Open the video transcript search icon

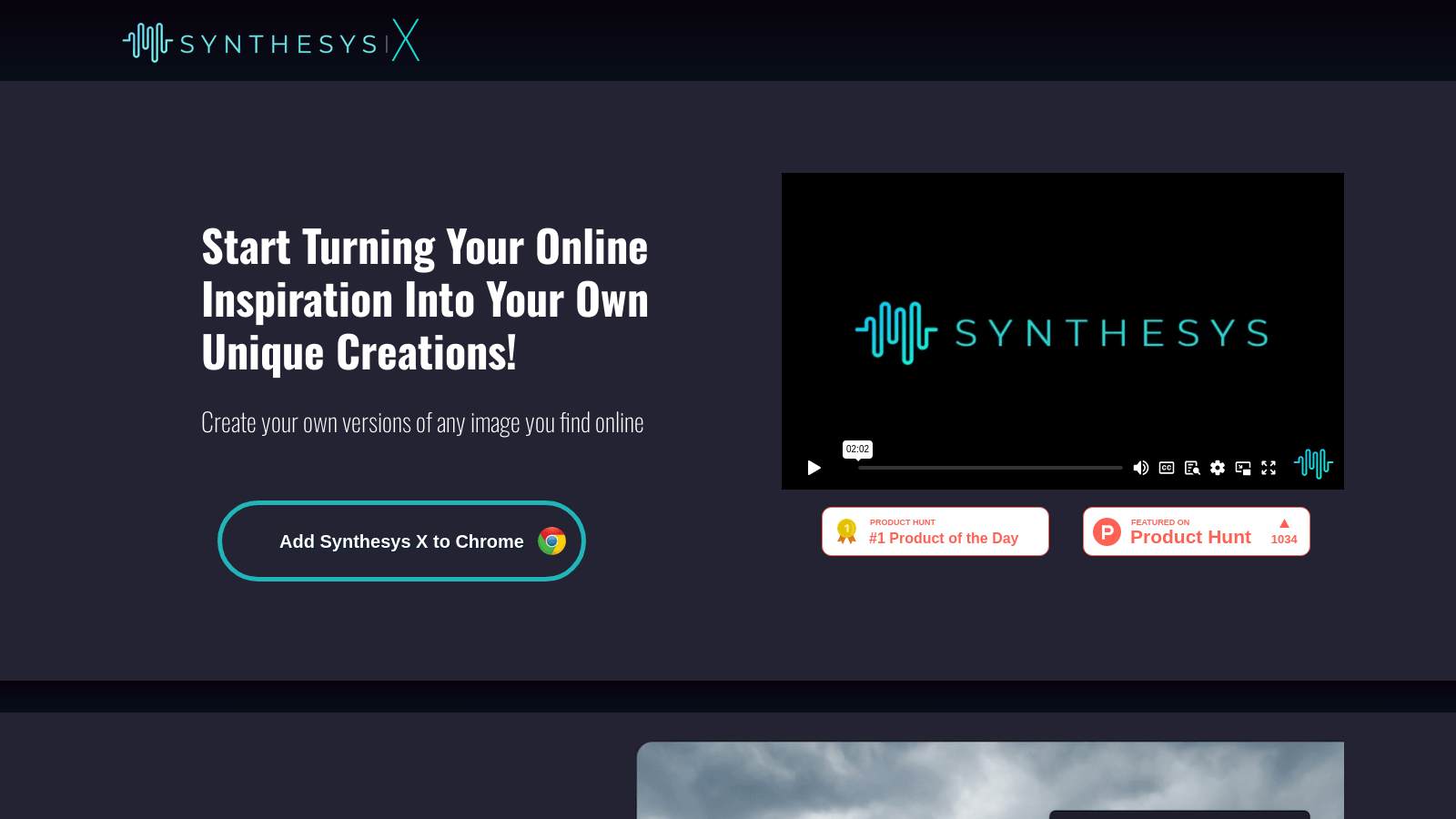(1192, 468)
